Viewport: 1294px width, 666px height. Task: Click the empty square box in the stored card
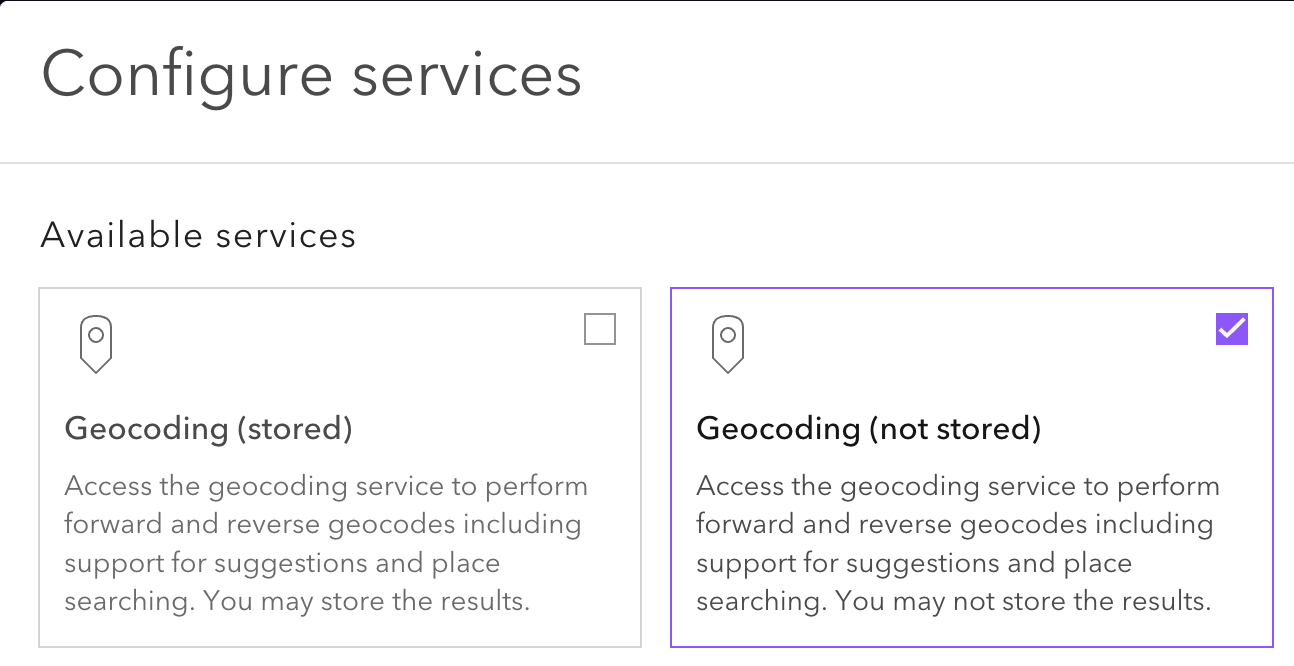coord(600,329)
